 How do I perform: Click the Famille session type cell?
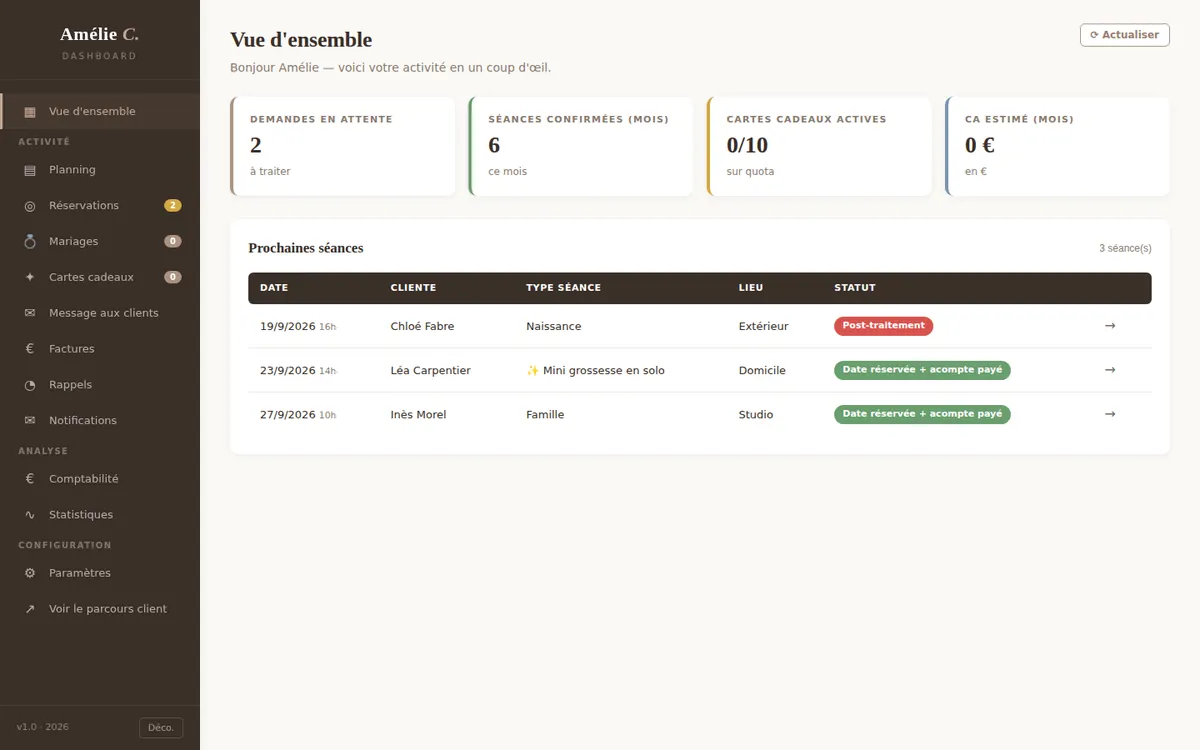545,415
